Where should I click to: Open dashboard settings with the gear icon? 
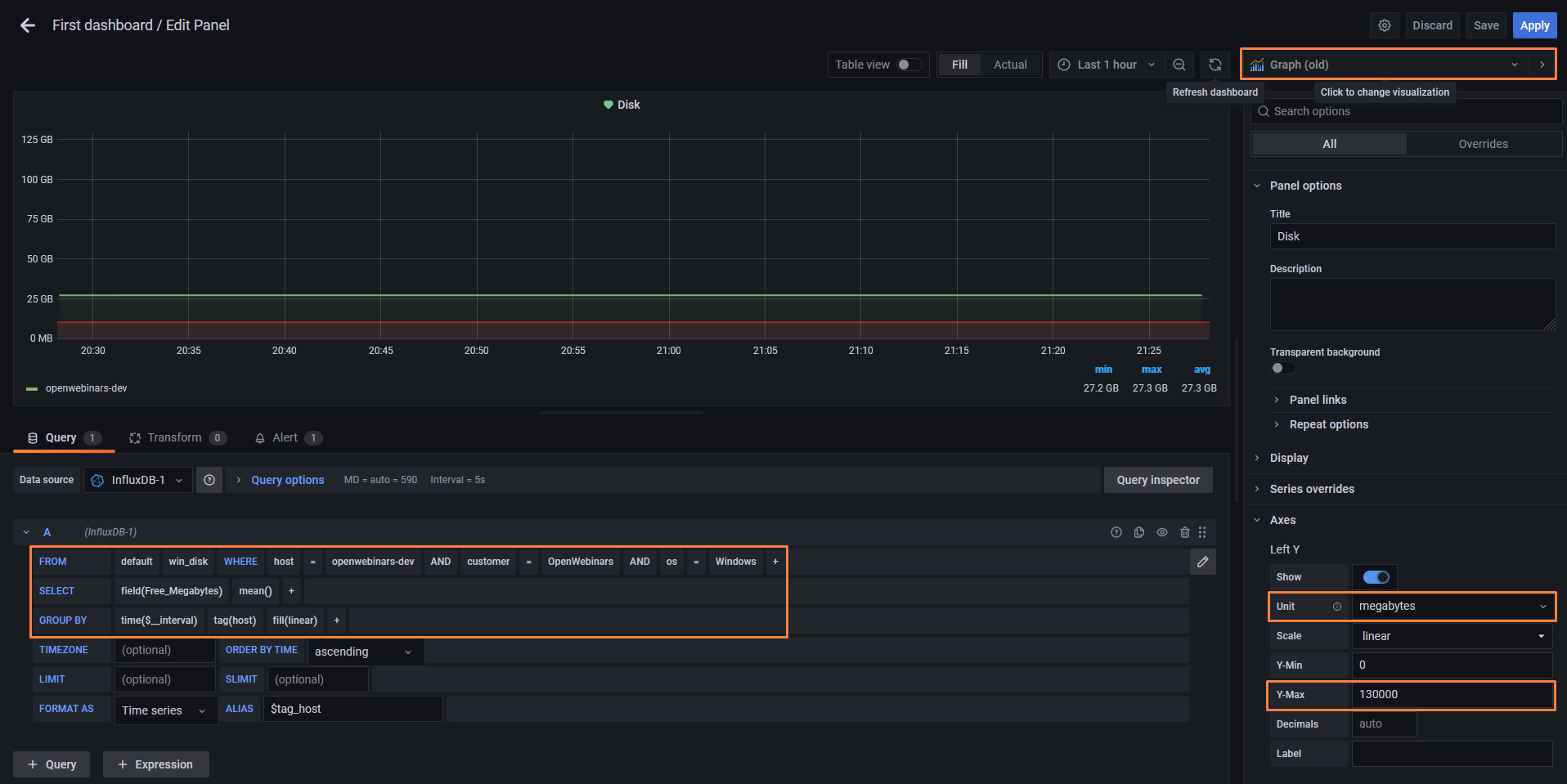pyautogui.click(x=1385, y=25)
